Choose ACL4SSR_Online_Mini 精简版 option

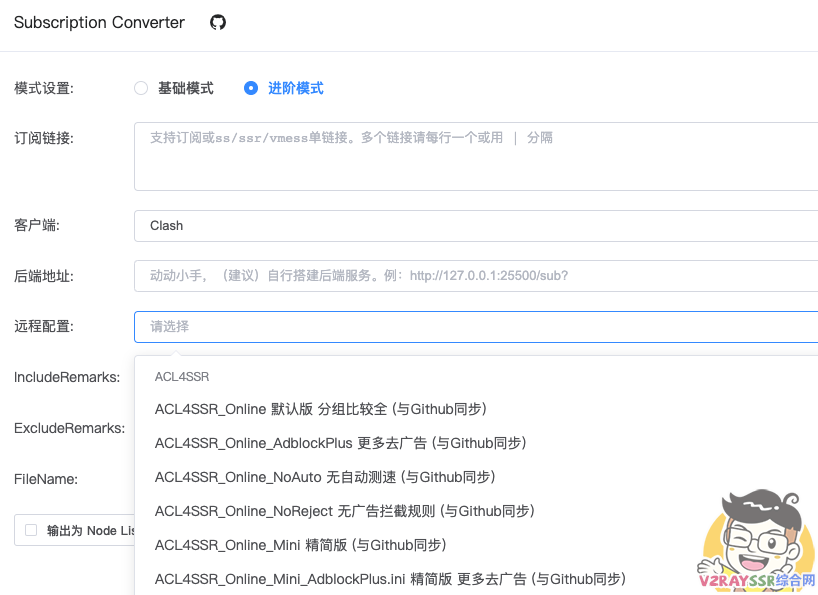pyautogui.click(x=300, y=545)
